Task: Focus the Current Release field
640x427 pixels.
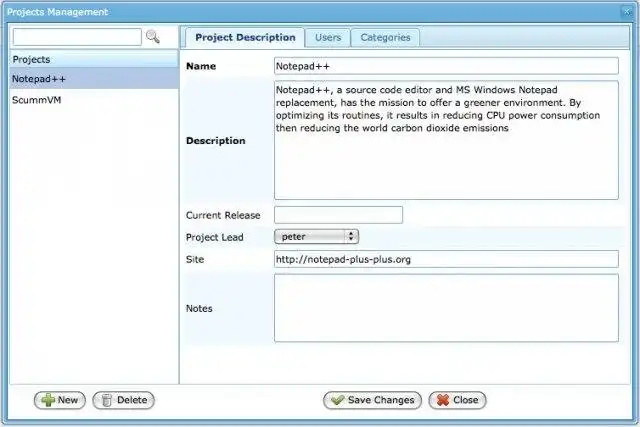Action: pos(338,215)
